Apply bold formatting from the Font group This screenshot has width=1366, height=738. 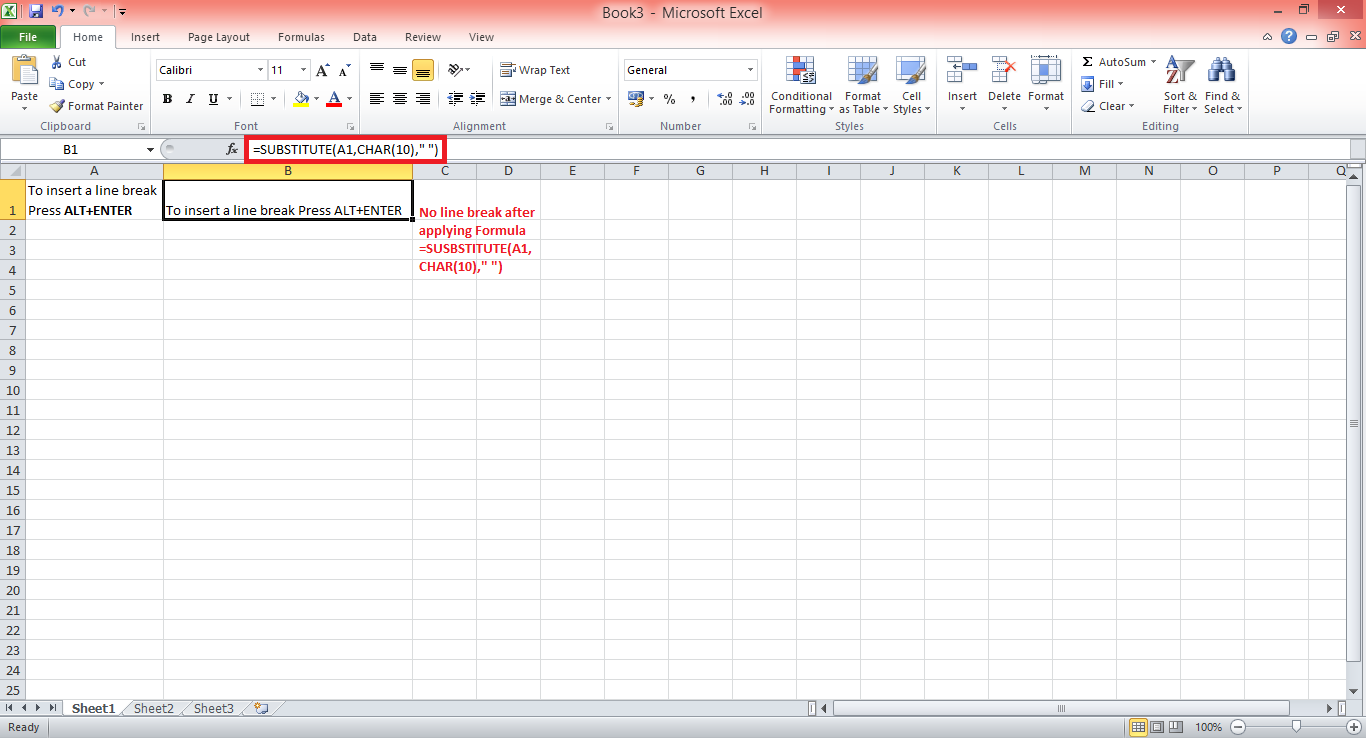tap(167, 98)
